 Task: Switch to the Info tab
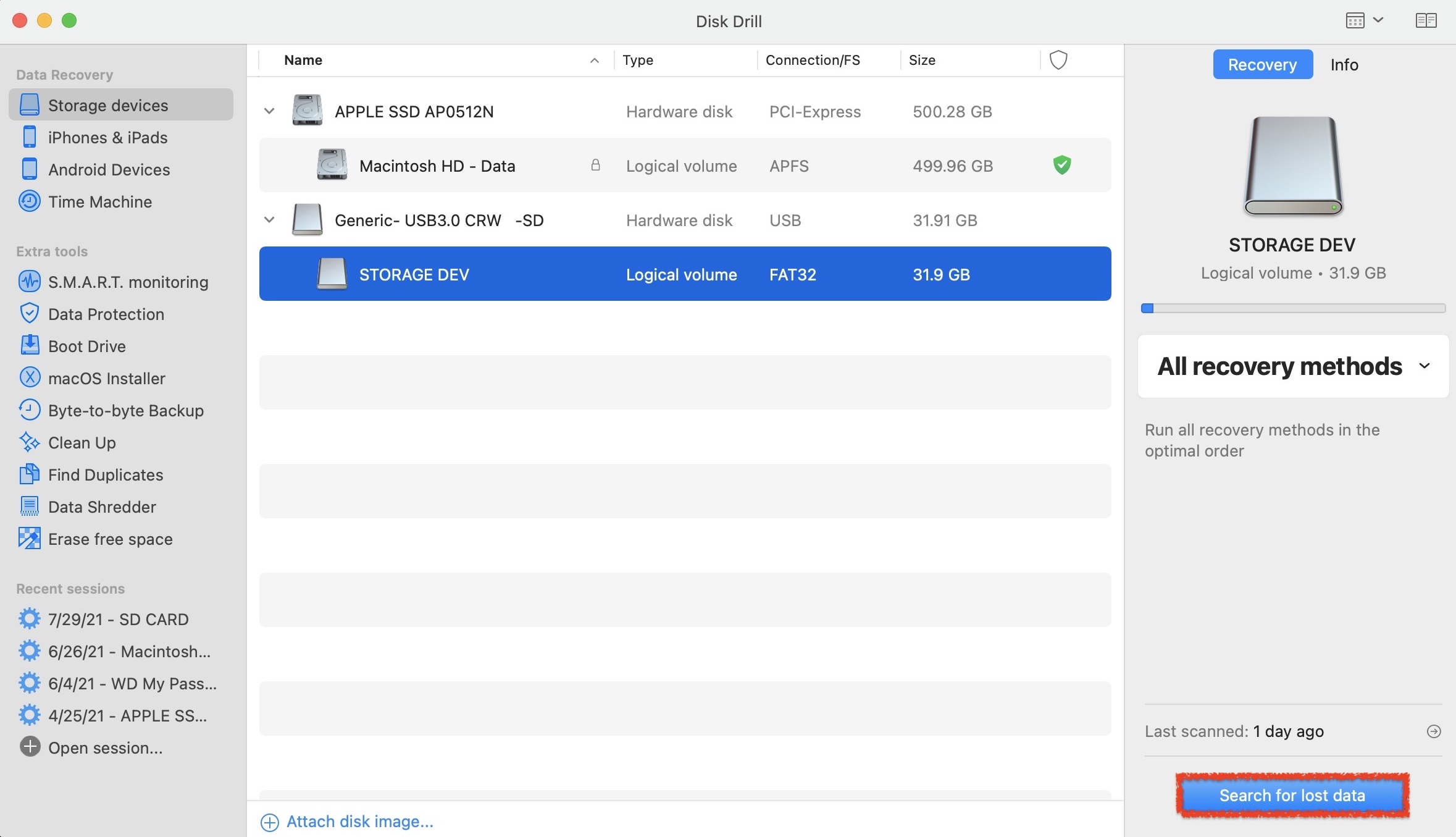(1344, 65)
